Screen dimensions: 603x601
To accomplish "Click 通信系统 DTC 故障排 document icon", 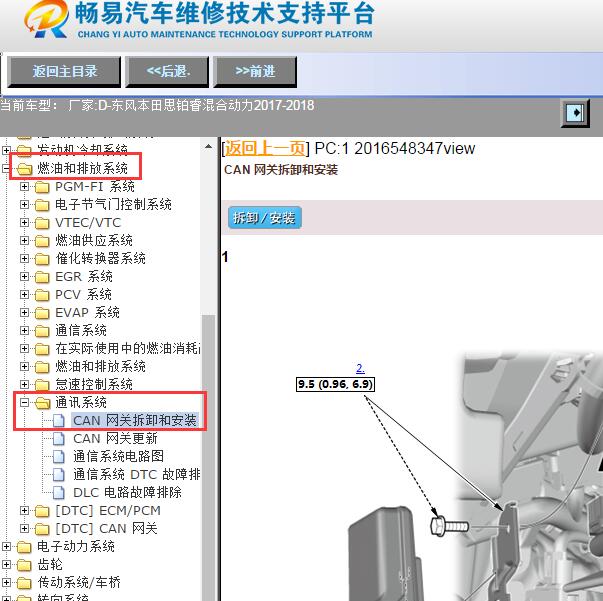I will [x=58, y=475].
